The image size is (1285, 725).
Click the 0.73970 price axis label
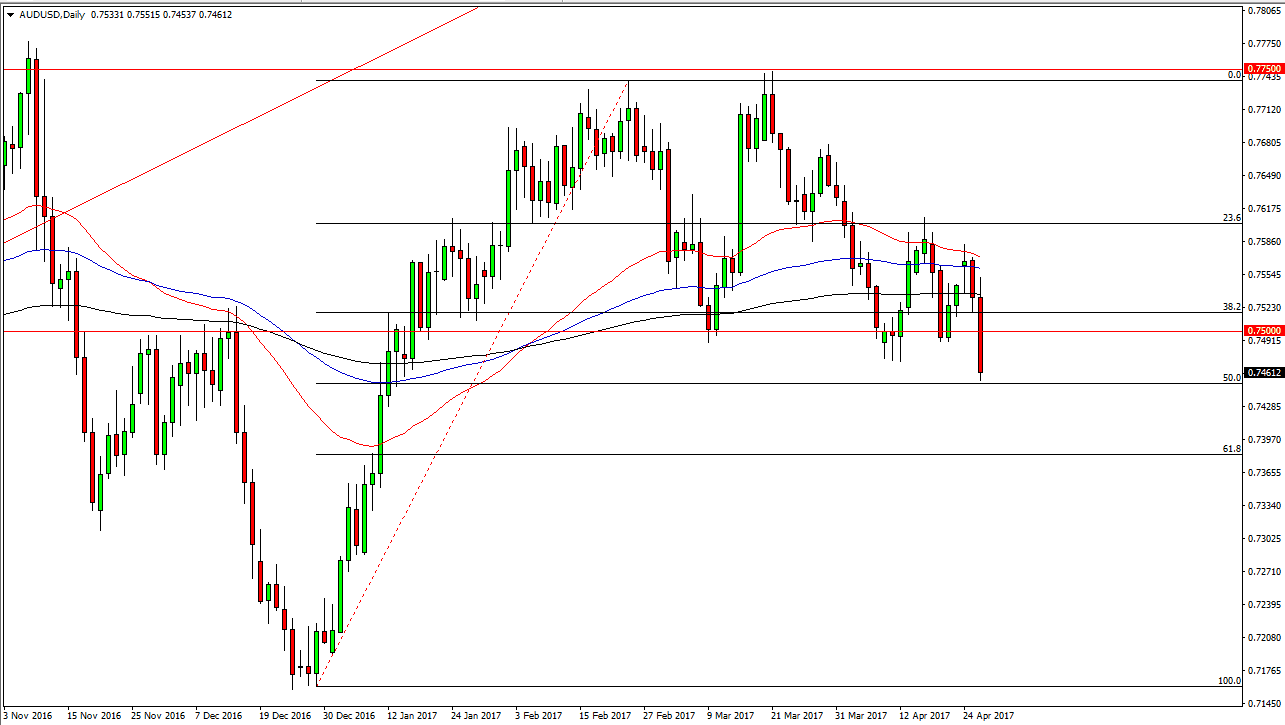coord(1265,439)
